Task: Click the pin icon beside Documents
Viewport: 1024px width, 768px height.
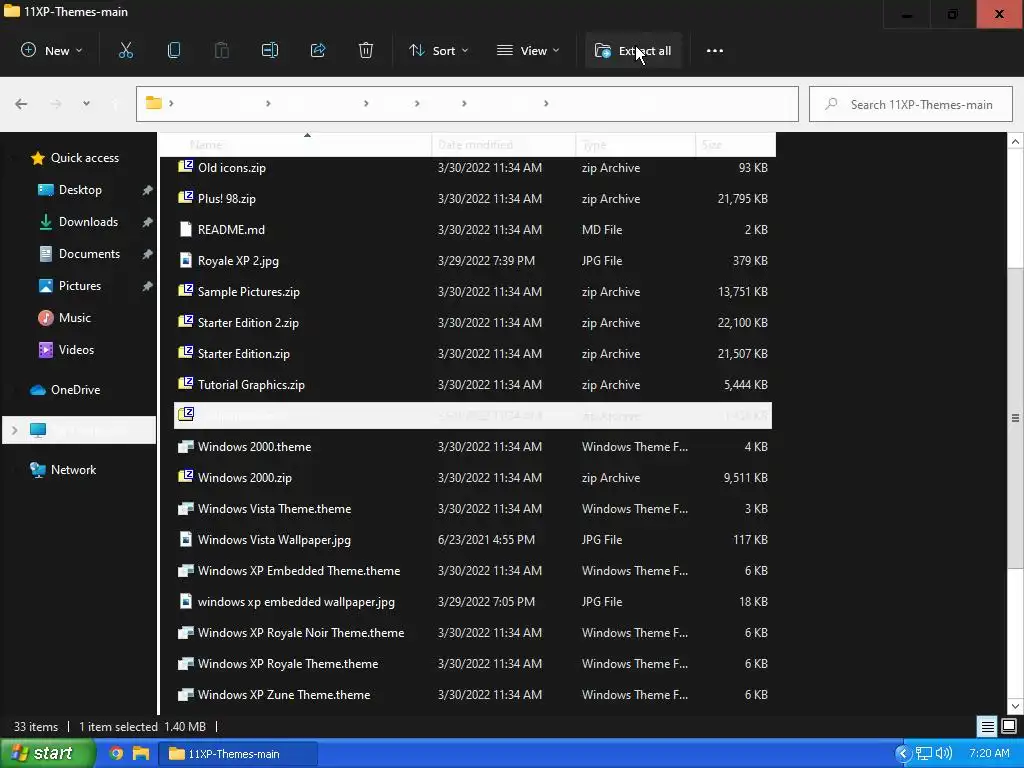Action: 147,254
